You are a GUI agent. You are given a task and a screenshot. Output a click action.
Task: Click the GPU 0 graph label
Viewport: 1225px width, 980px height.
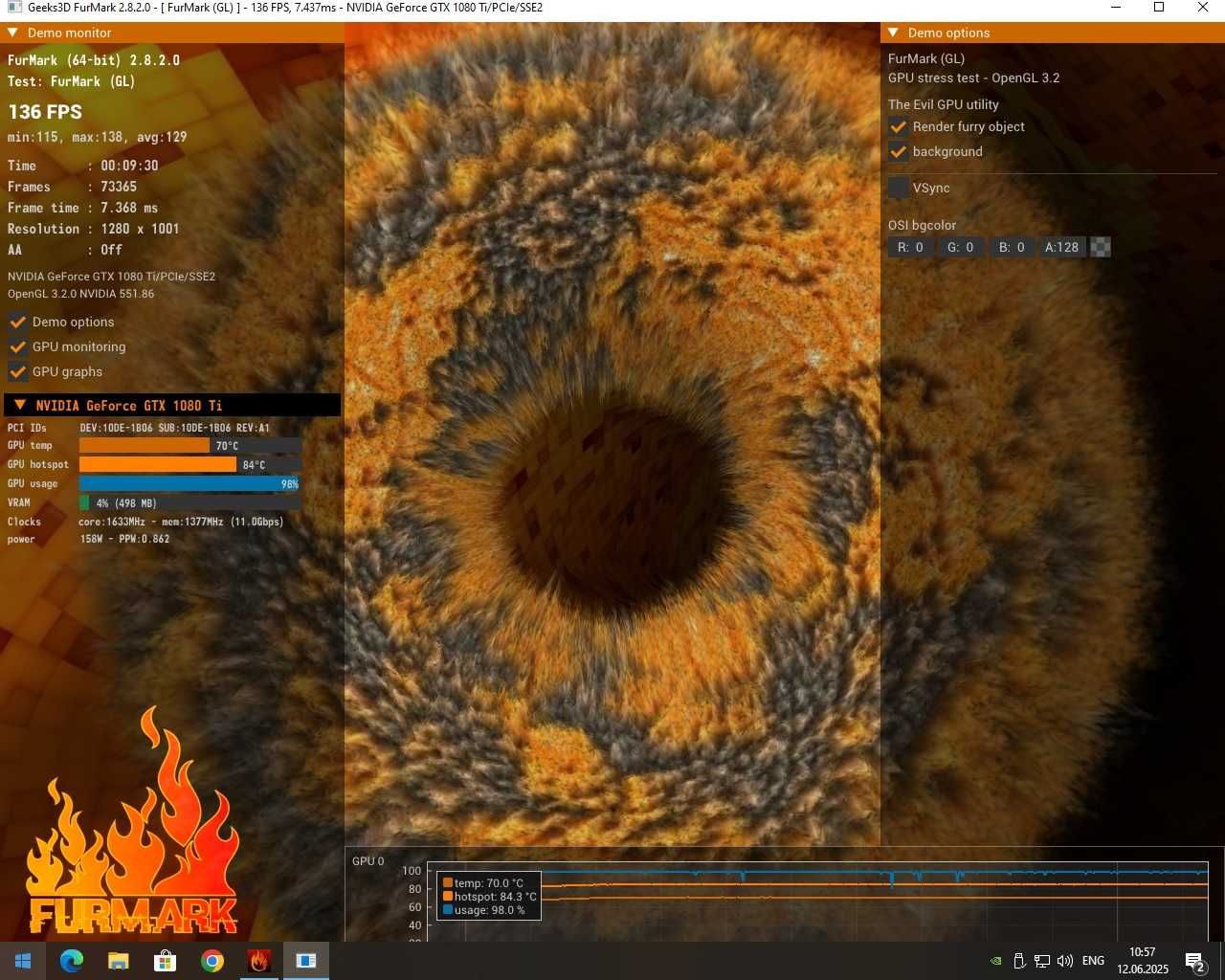click(367, 861)
